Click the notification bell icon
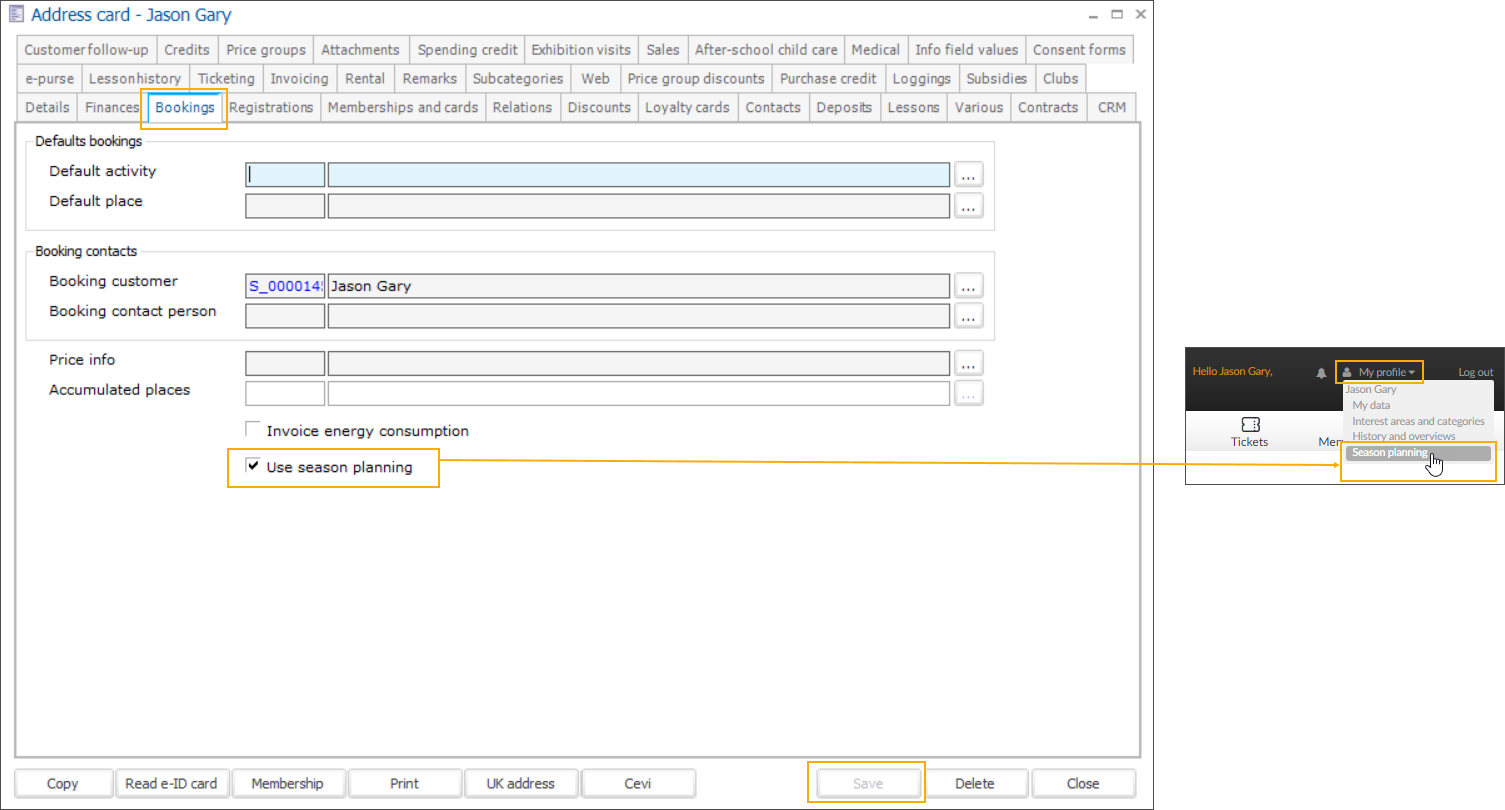 tap(1322, 371)
